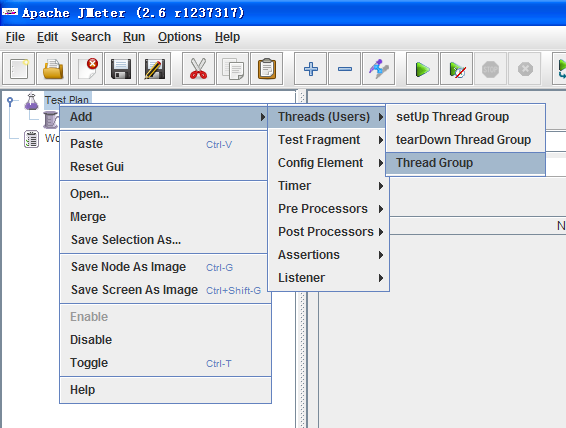Collapse the Test Plan tree node handle
Image resolution: width=566 pixels, height=428 pixels.
[10, 101]
